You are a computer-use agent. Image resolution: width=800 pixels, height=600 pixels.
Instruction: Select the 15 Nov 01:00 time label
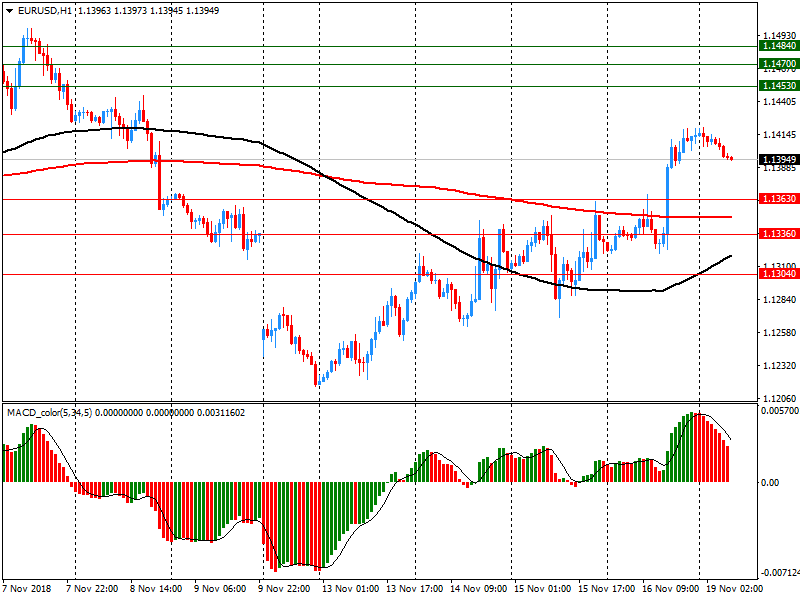[x=543, y=589]
